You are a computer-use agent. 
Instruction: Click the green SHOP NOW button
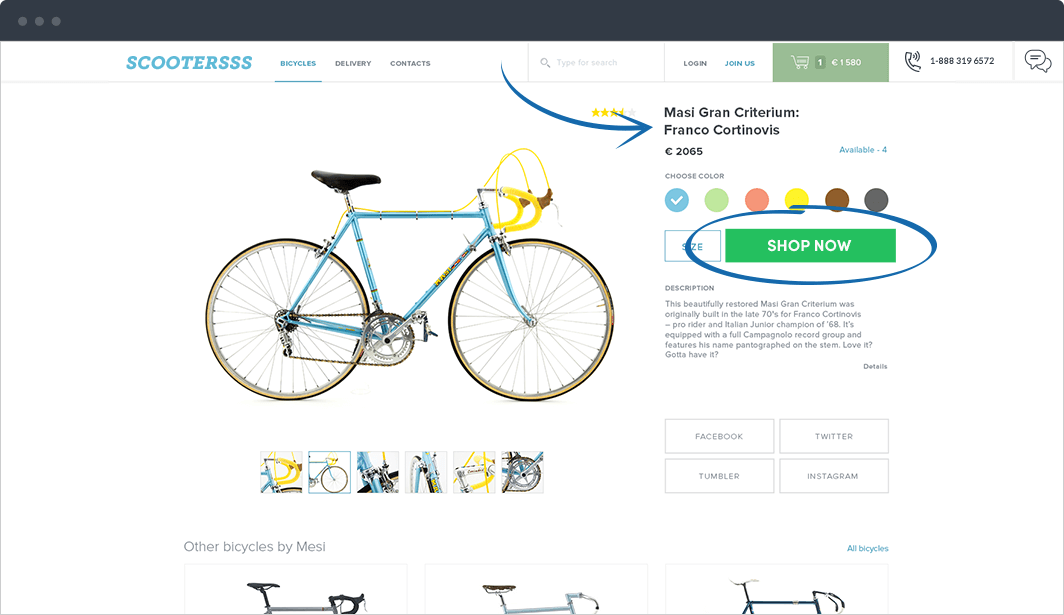[x=810, y=246]
